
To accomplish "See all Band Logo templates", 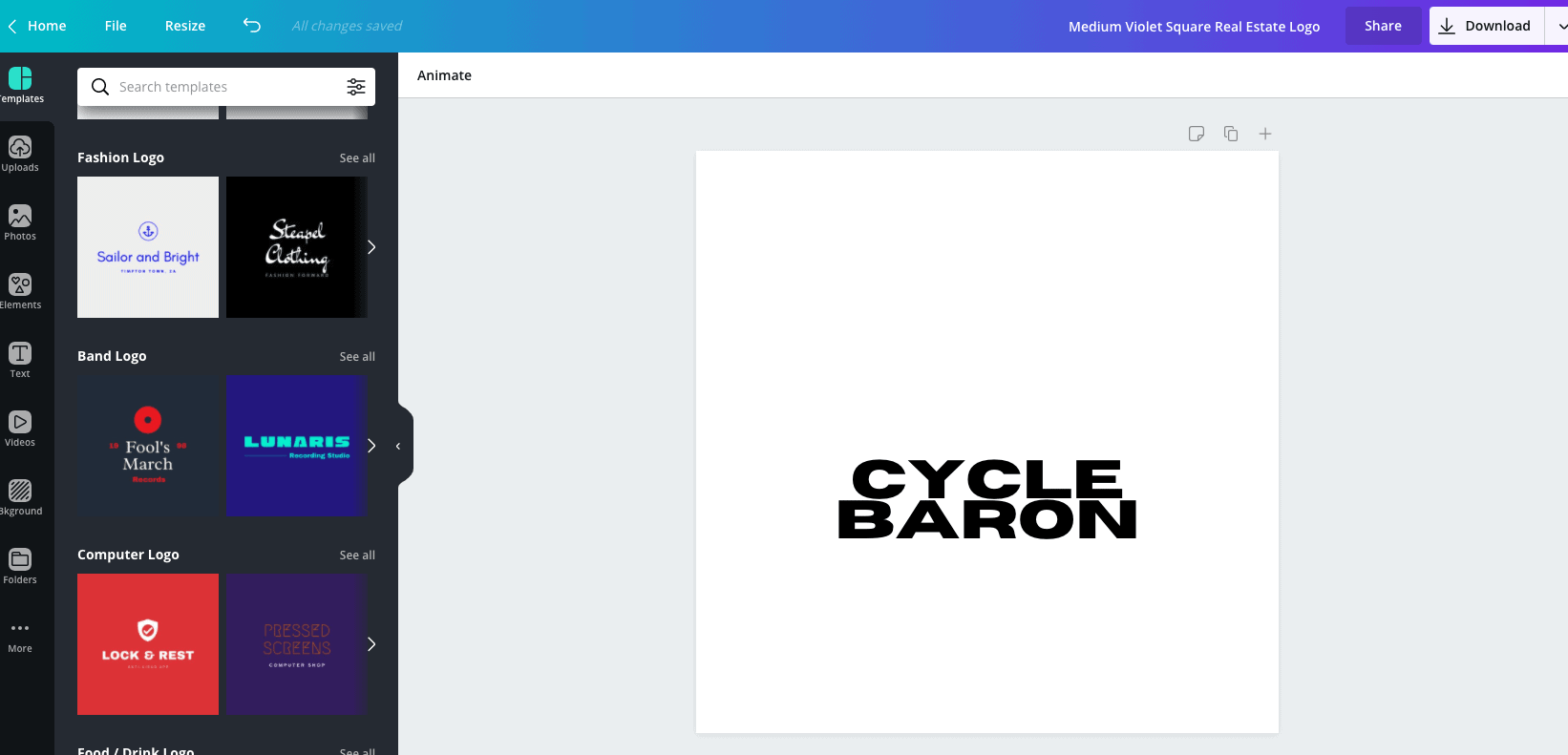I will pos(357,357).
